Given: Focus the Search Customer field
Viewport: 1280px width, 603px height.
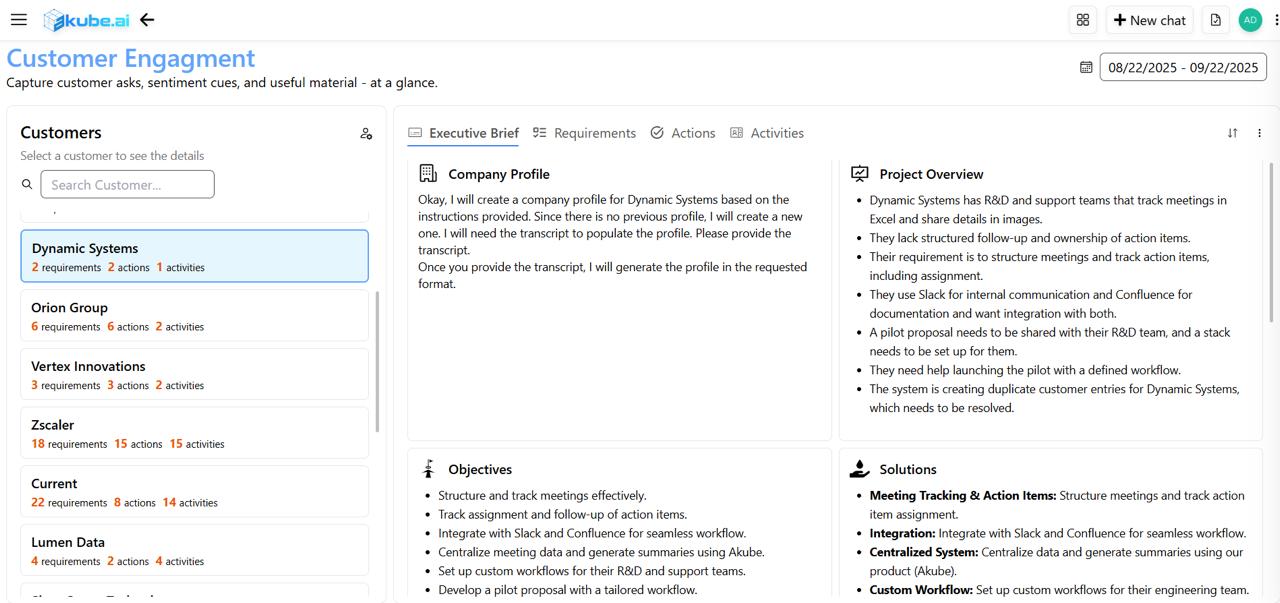Looking at the screenshot, I should 127,184.
